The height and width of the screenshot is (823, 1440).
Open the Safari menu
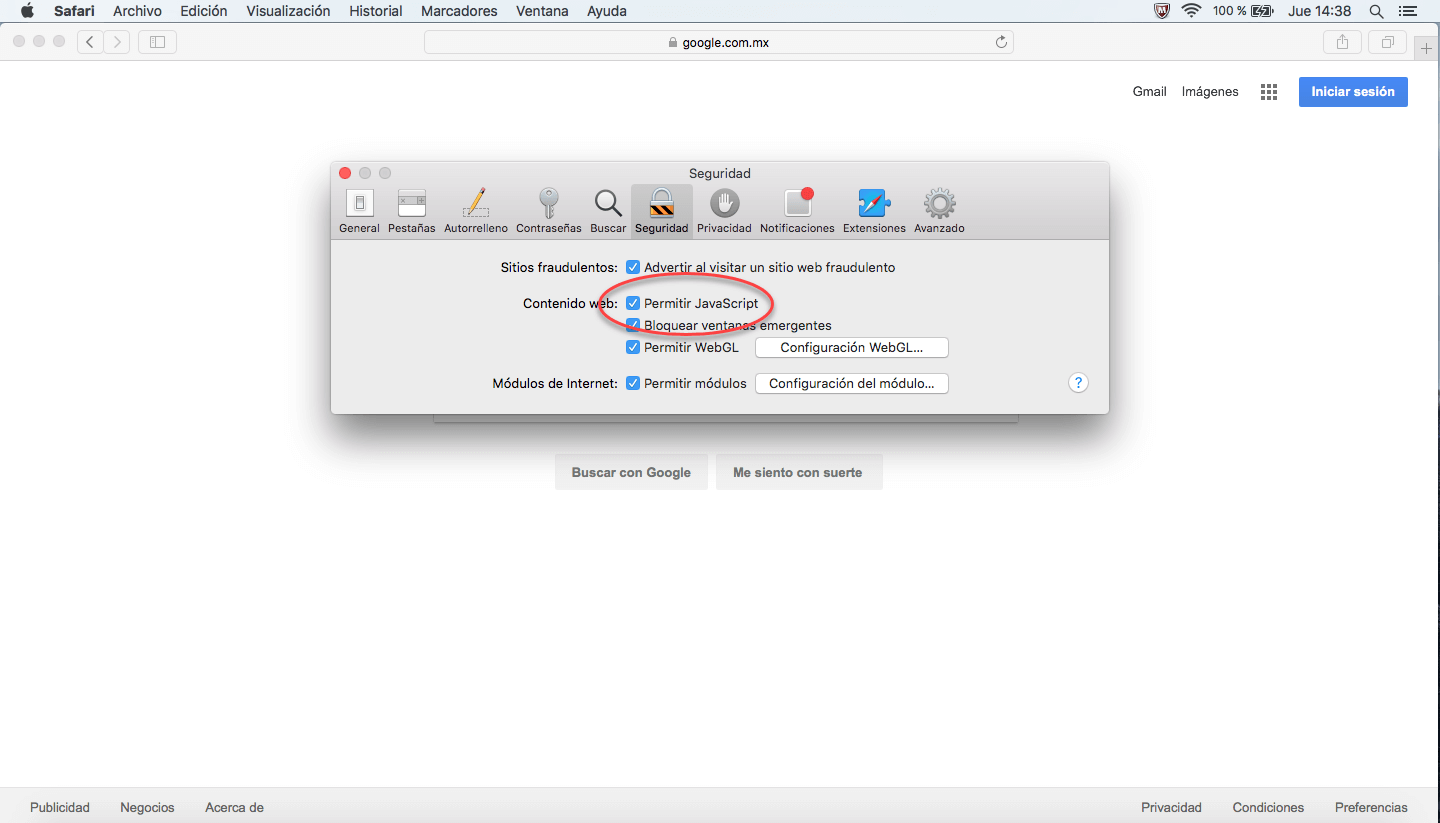(74, 11)
